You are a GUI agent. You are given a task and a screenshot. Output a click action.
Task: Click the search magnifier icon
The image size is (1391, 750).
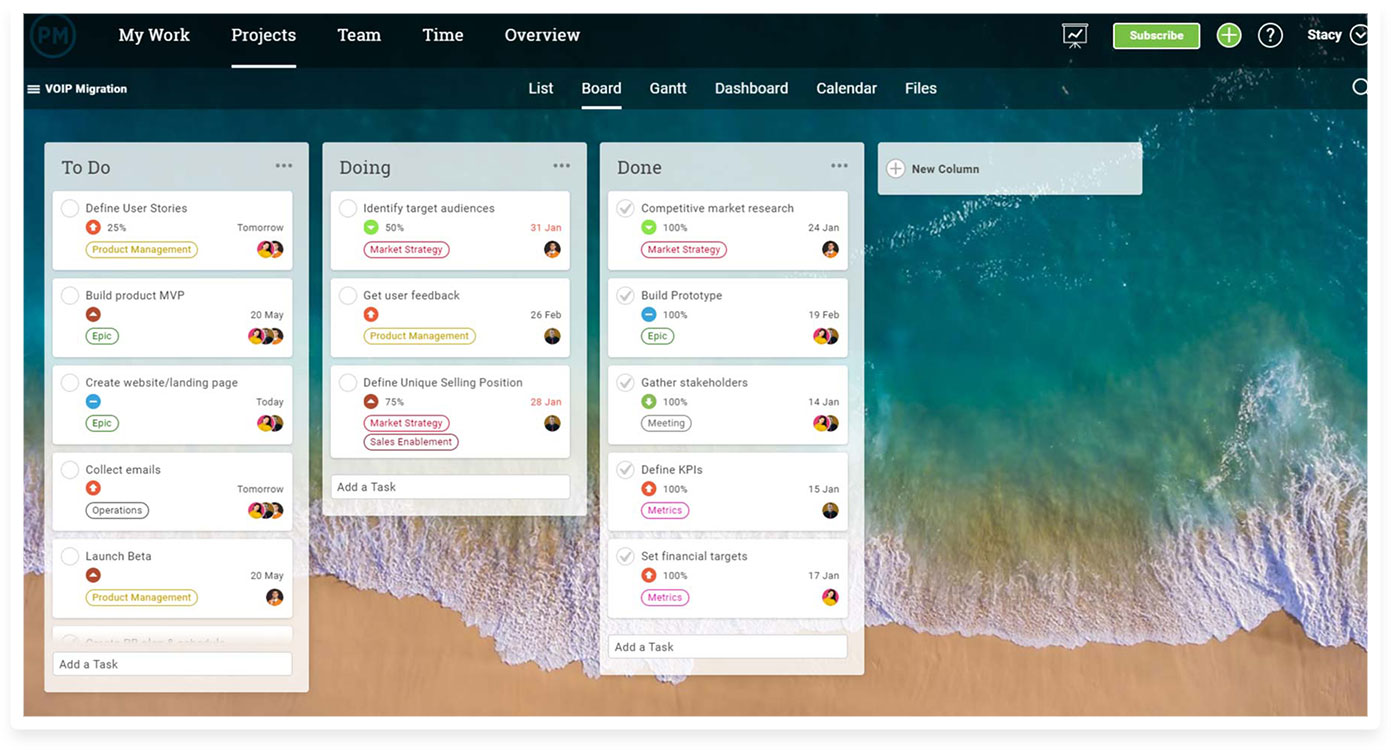click(1360, 87)
